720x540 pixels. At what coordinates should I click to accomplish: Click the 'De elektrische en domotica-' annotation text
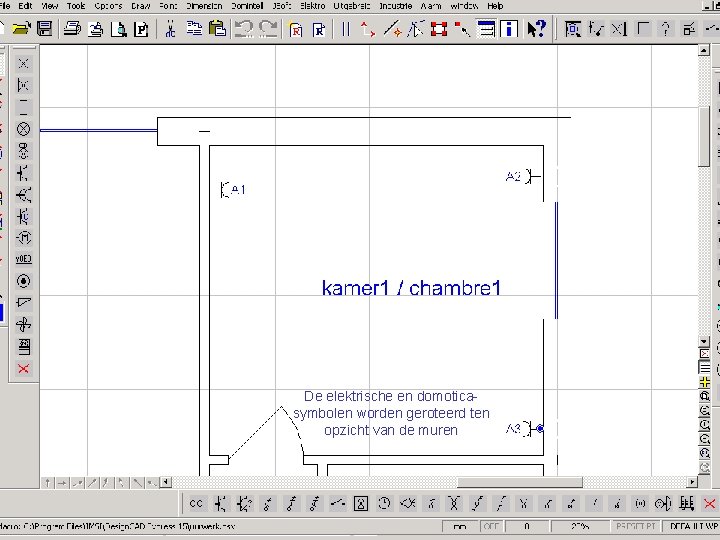click(x=391, y=396)
